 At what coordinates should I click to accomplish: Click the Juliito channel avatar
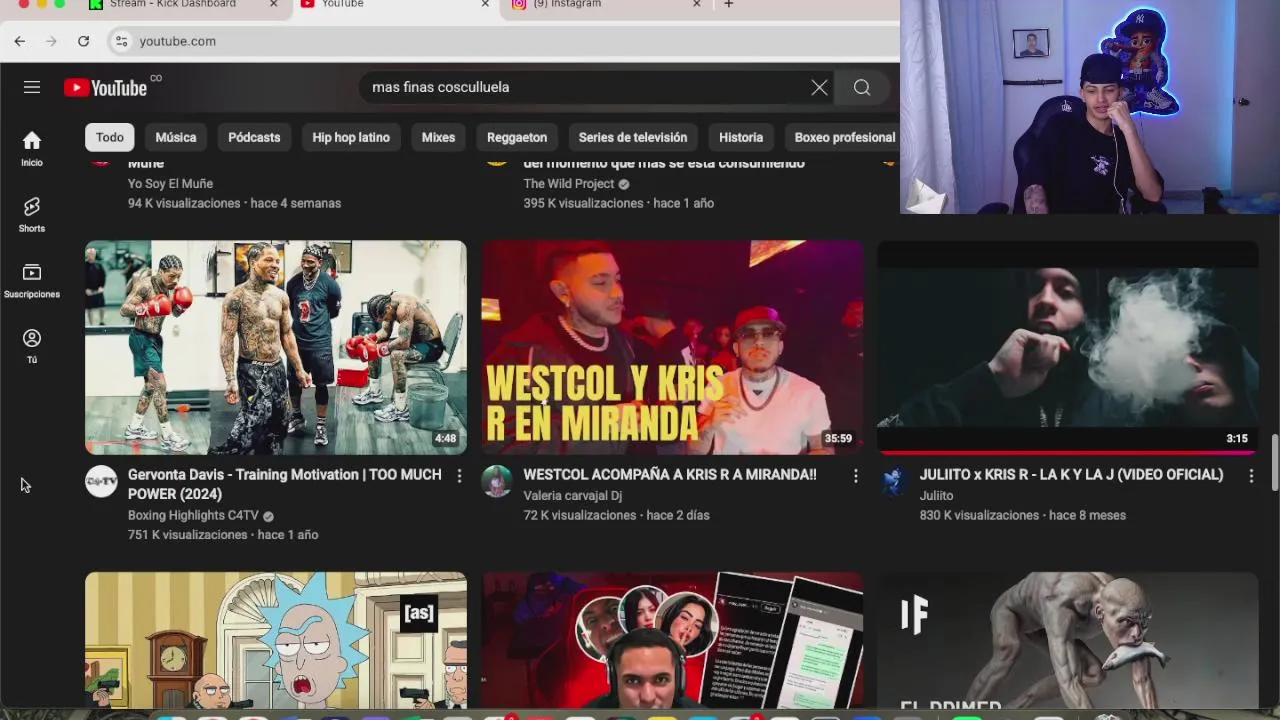click(x=893, y=481)
